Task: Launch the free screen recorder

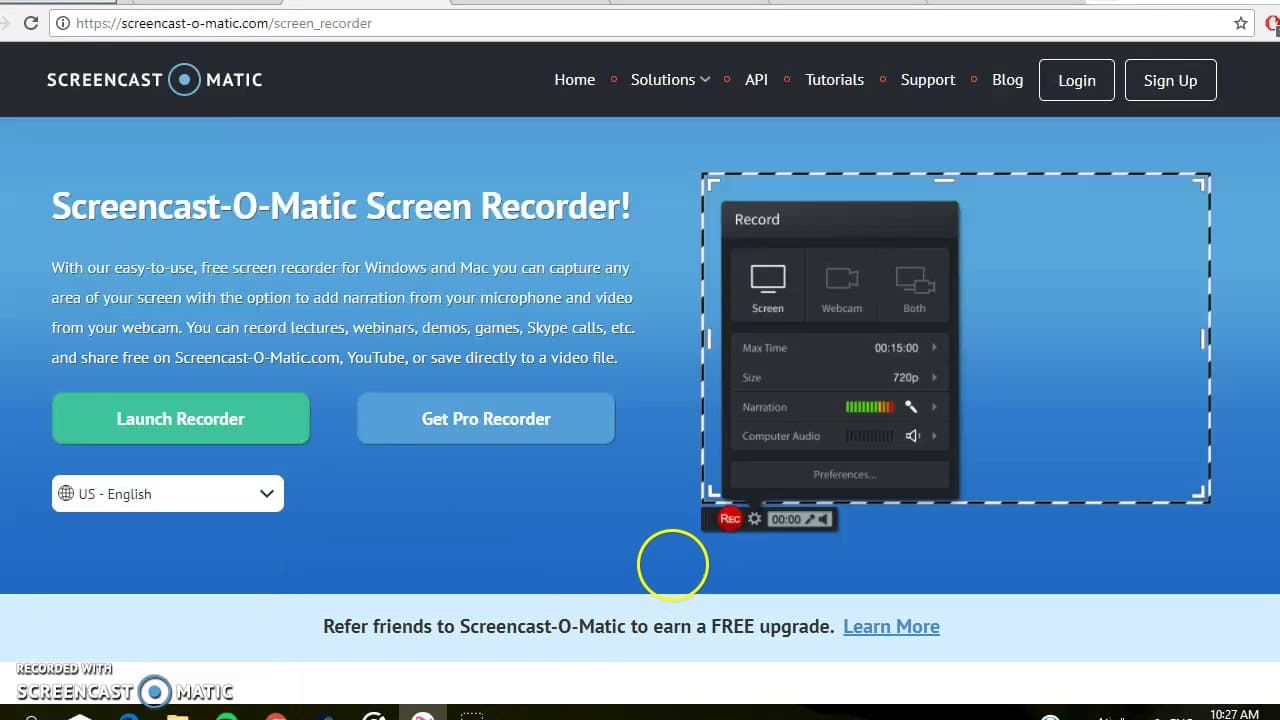Action: click(181, 418)
